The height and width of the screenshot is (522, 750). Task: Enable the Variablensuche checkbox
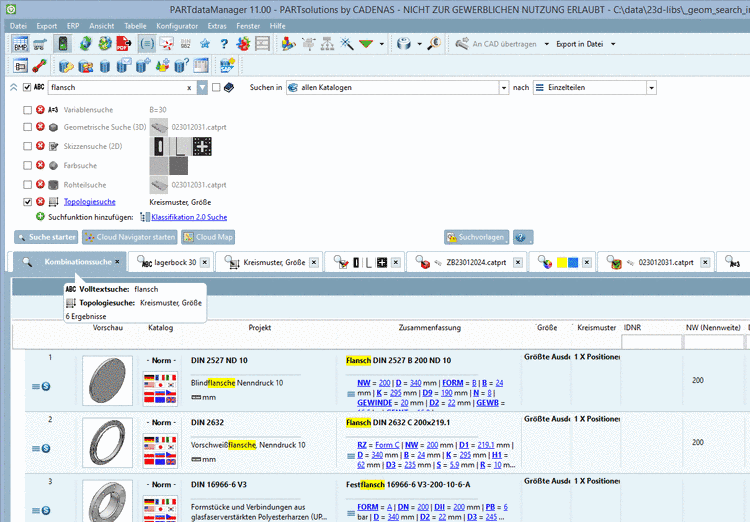(x=27, y=110)
